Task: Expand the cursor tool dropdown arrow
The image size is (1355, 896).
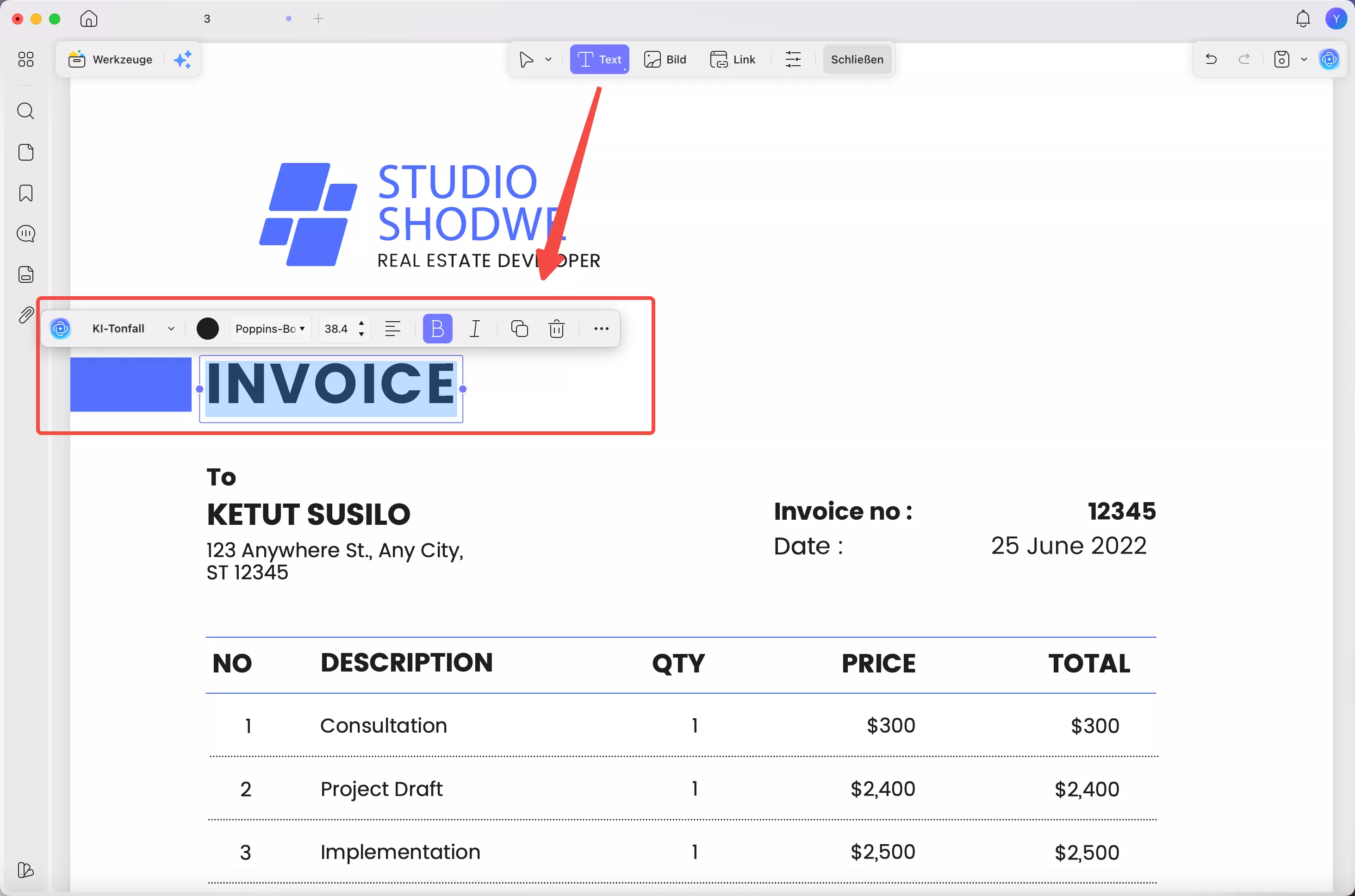Action: click(548, 59)
